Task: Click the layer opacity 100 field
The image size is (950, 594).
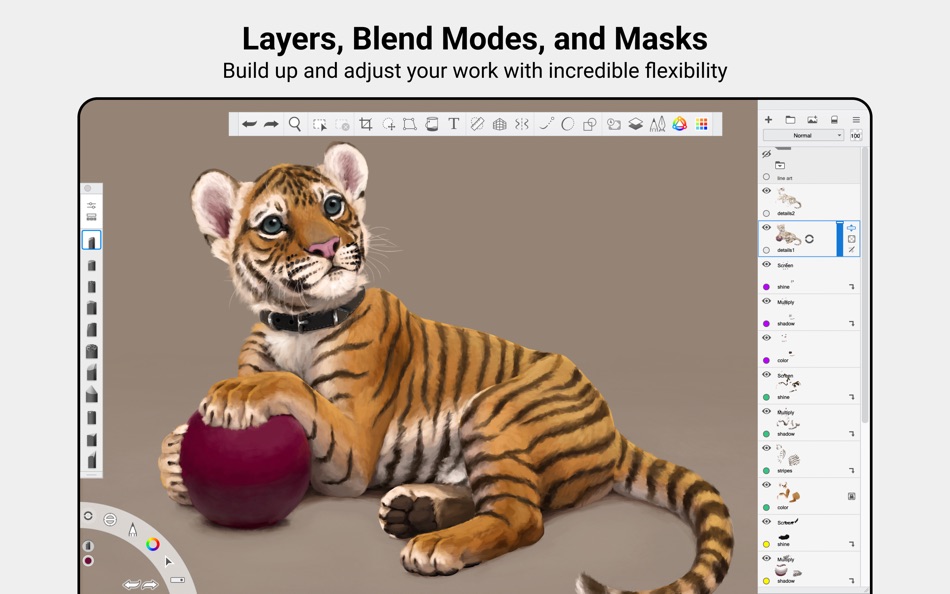Action: (855, 135)
